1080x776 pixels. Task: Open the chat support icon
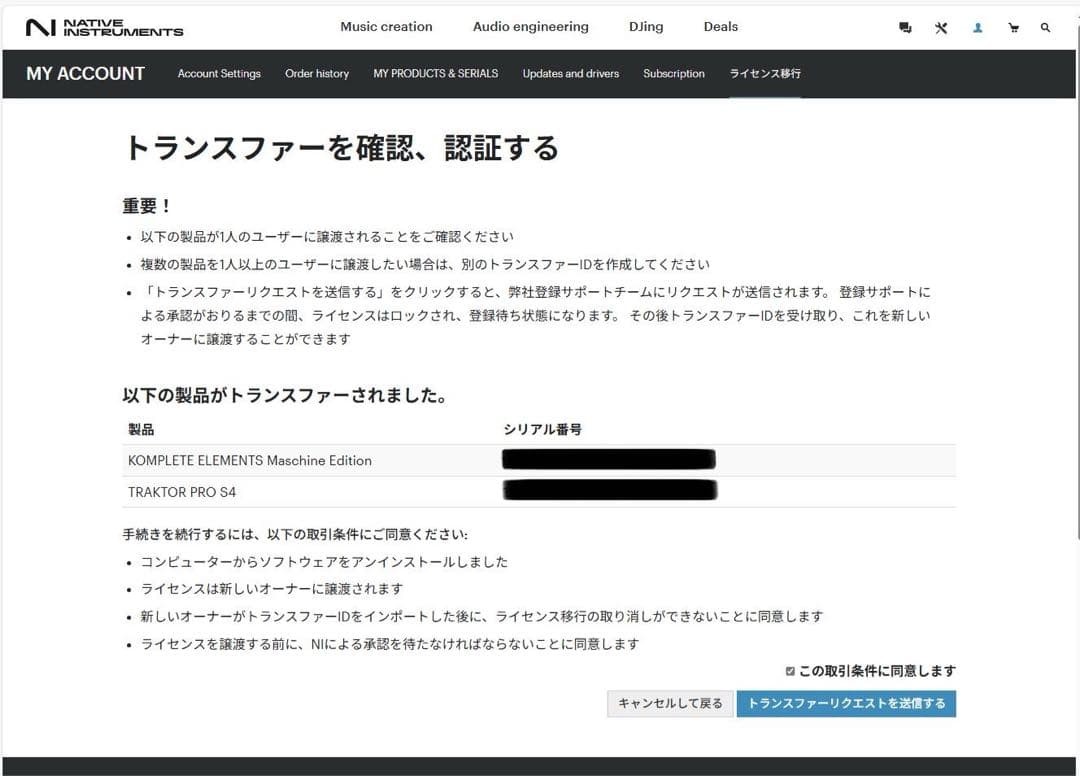(x=905, y=28)
